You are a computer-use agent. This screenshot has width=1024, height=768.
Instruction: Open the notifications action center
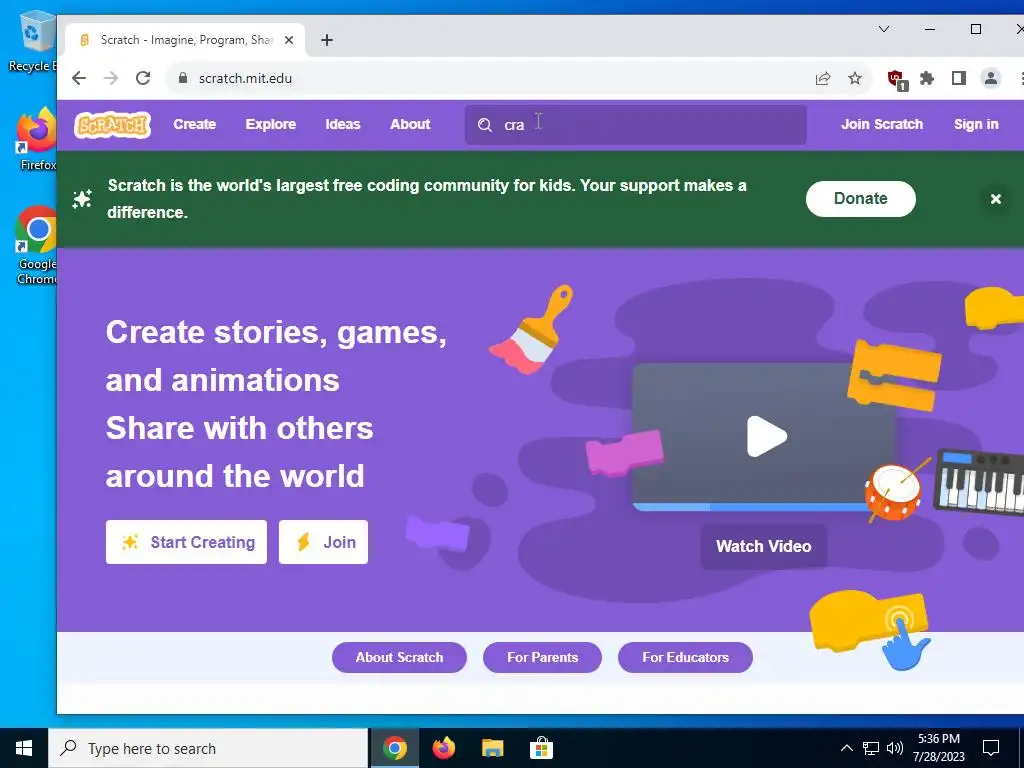991,748
